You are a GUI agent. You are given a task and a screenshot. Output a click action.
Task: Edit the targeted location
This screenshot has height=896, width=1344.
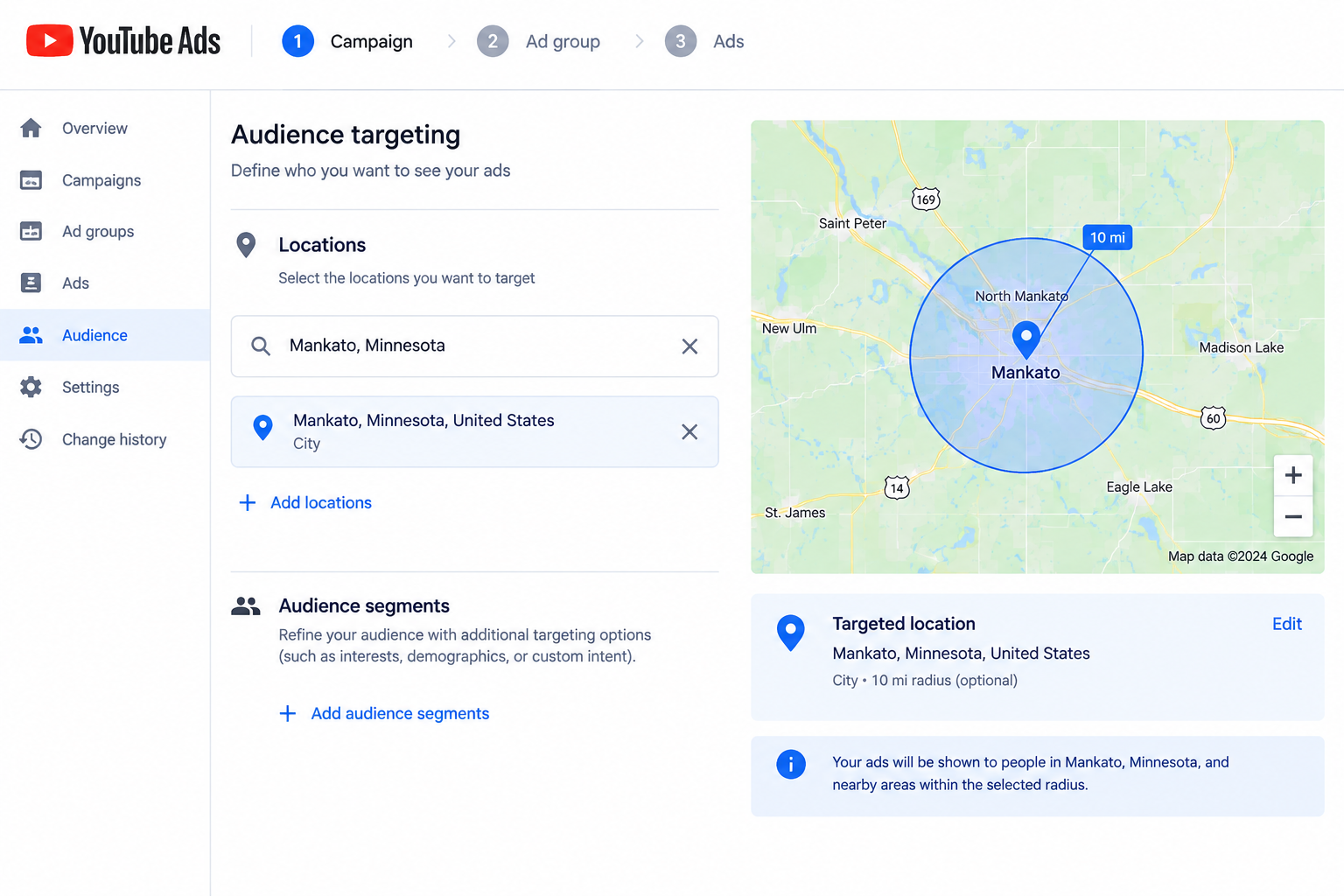(x=1287, y=624)
